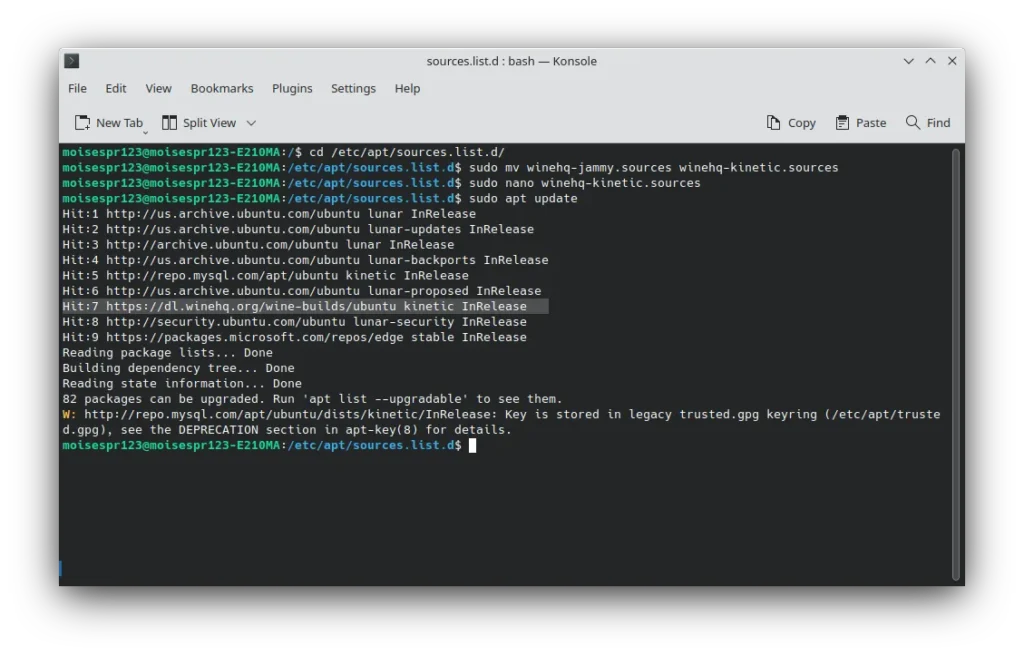
Task: Open the Edit menu
Action: (116, 88)
